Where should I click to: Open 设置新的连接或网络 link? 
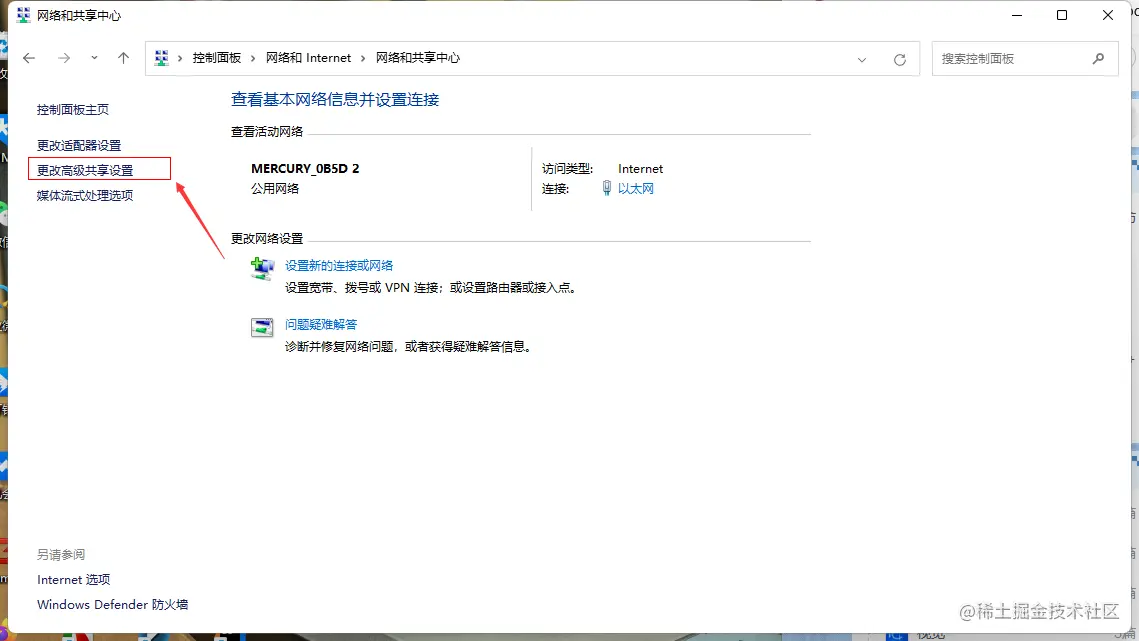point(339,266)
